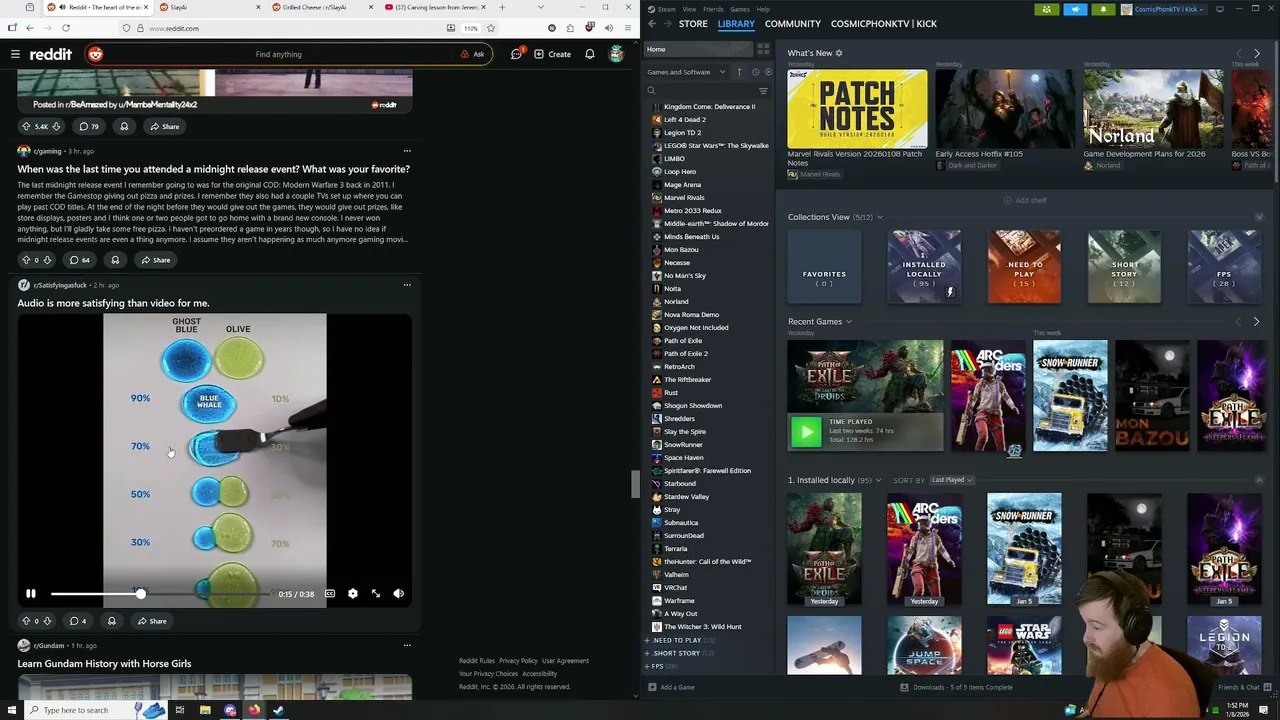The width and height of the screenshot is (1280, 720).
Task: Open Reddit Rules footer link
Action: pos(477,661)
